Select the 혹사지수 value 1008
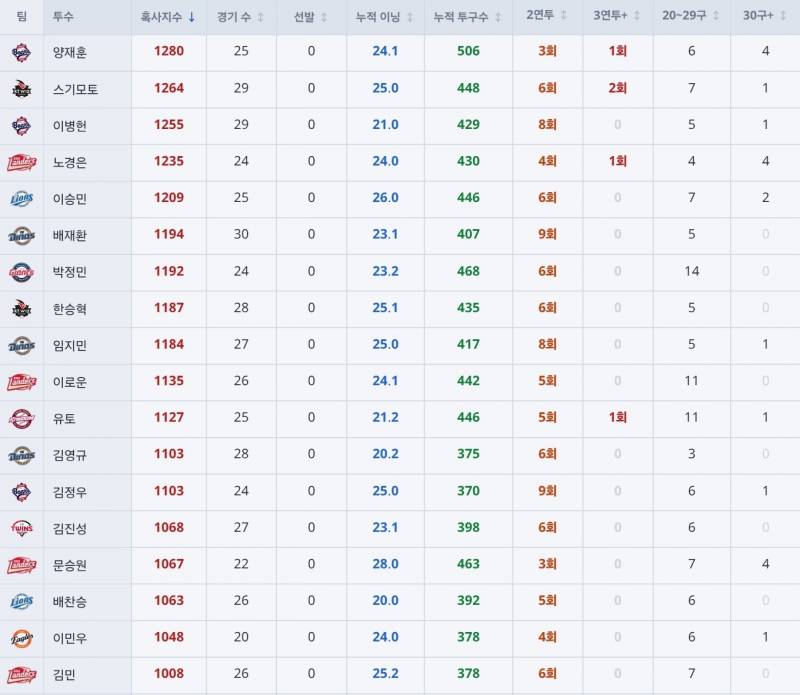This screenshot has width=800, height=695. click(169, 674)
